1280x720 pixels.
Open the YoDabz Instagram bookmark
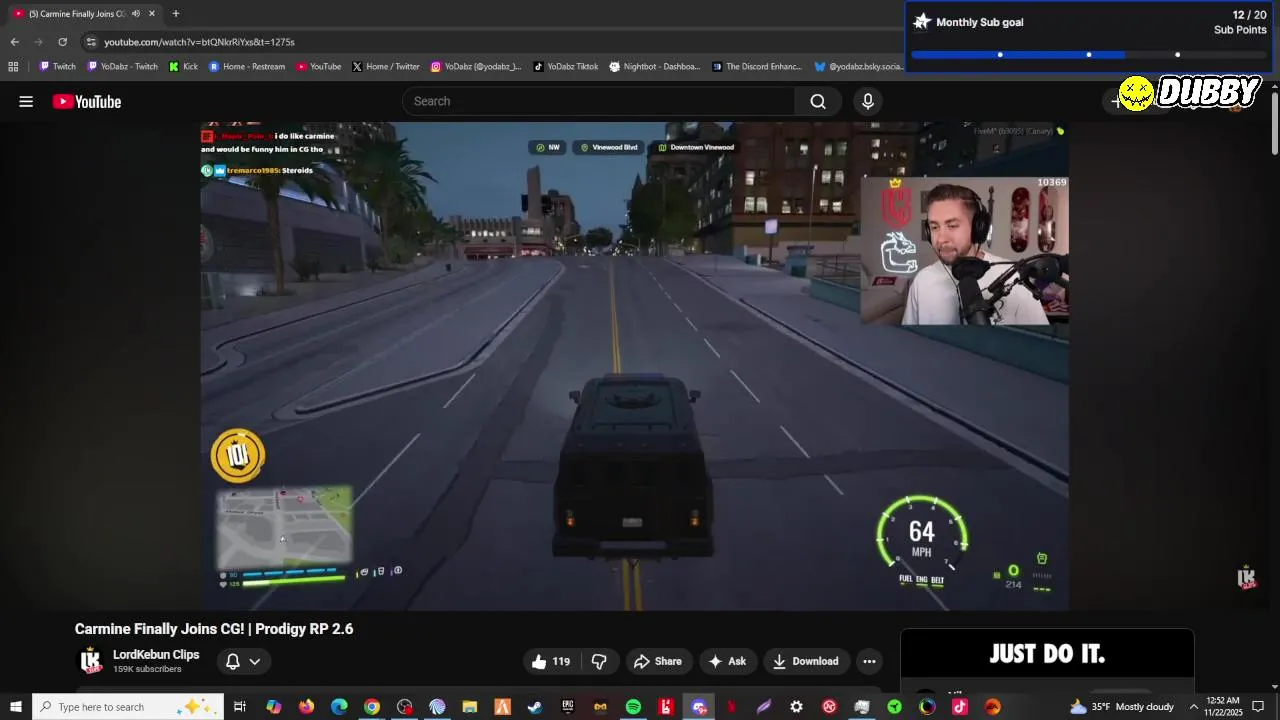(x=476, y=67)
